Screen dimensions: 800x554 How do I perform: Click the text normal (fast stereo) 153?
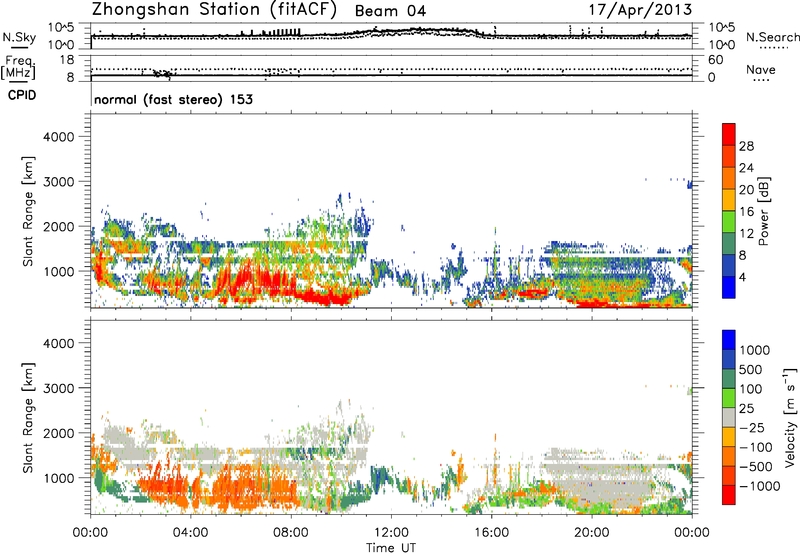pos(173,99)
